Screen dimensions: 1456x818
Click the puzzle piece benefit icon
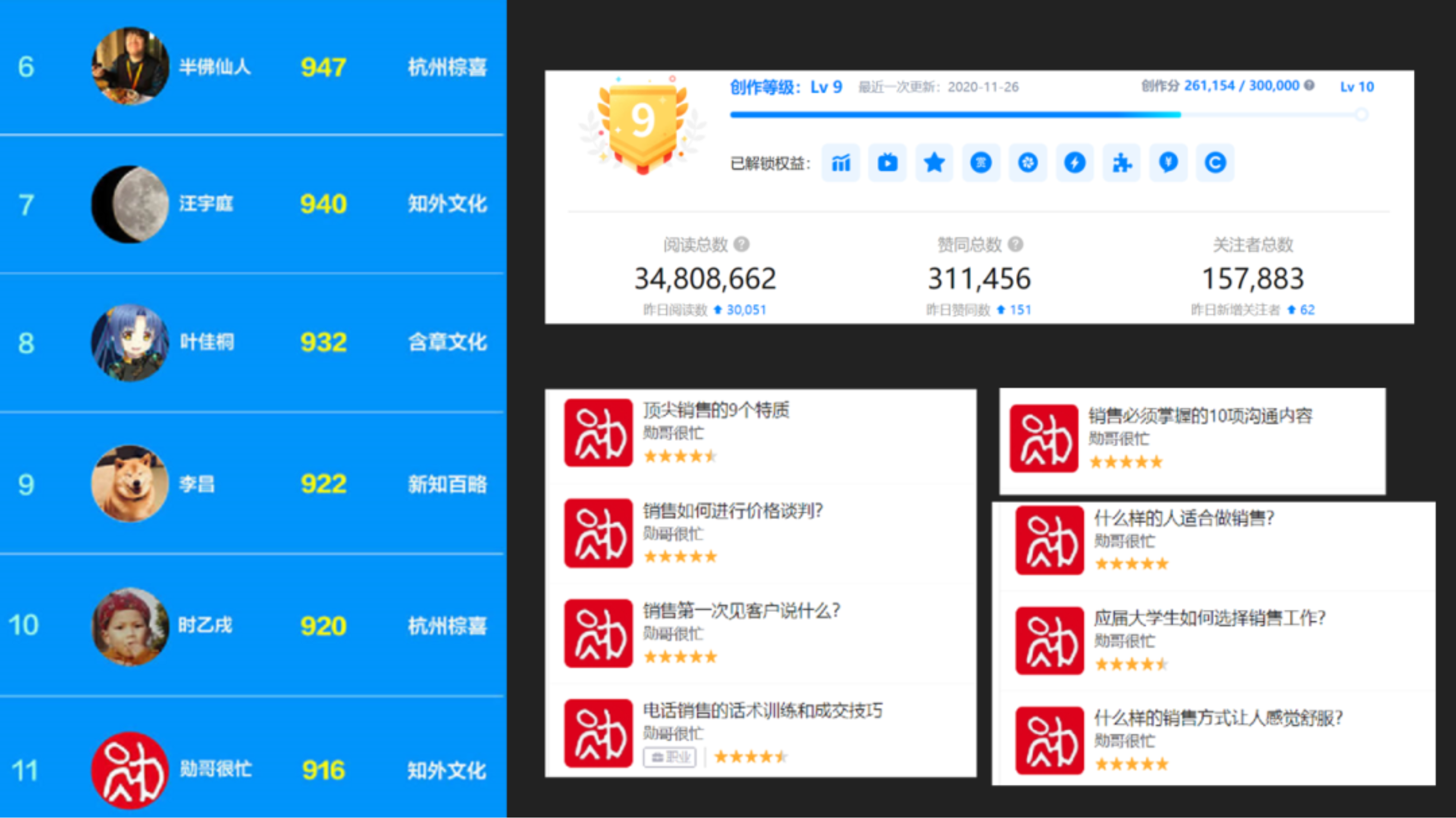coord(1121,163)
